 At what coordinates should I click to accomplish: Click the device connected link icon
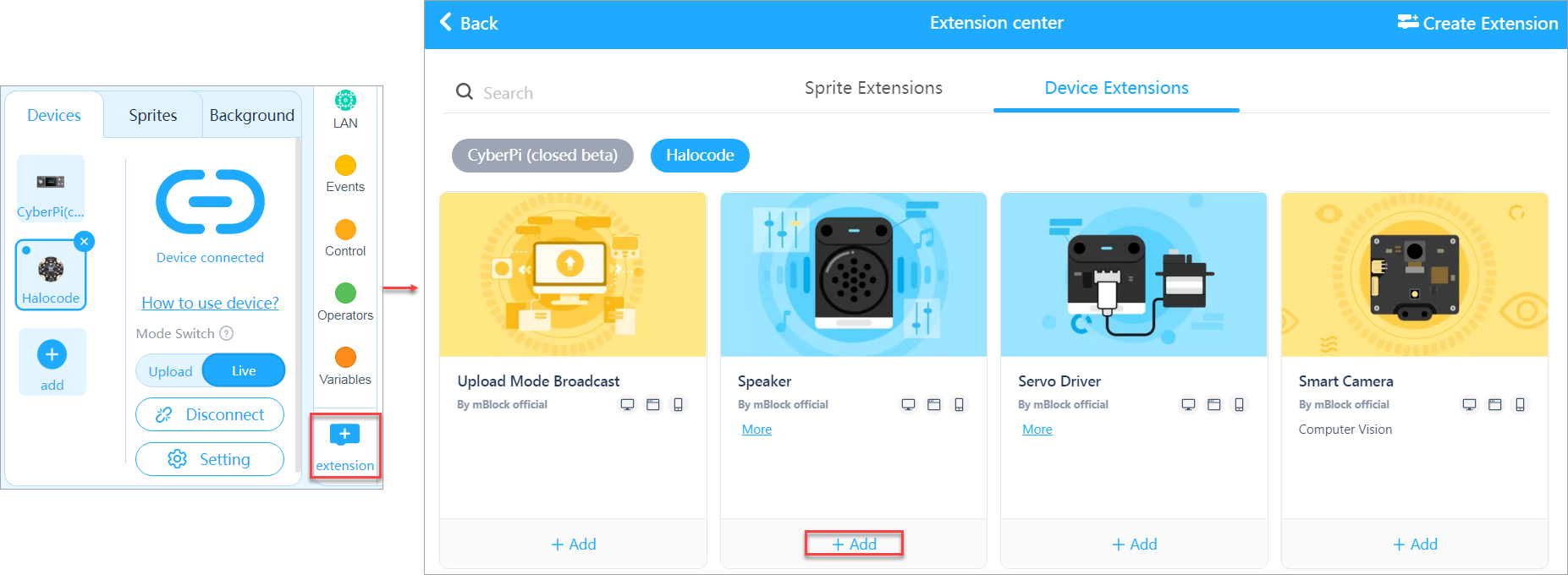[x=210, y=202]
